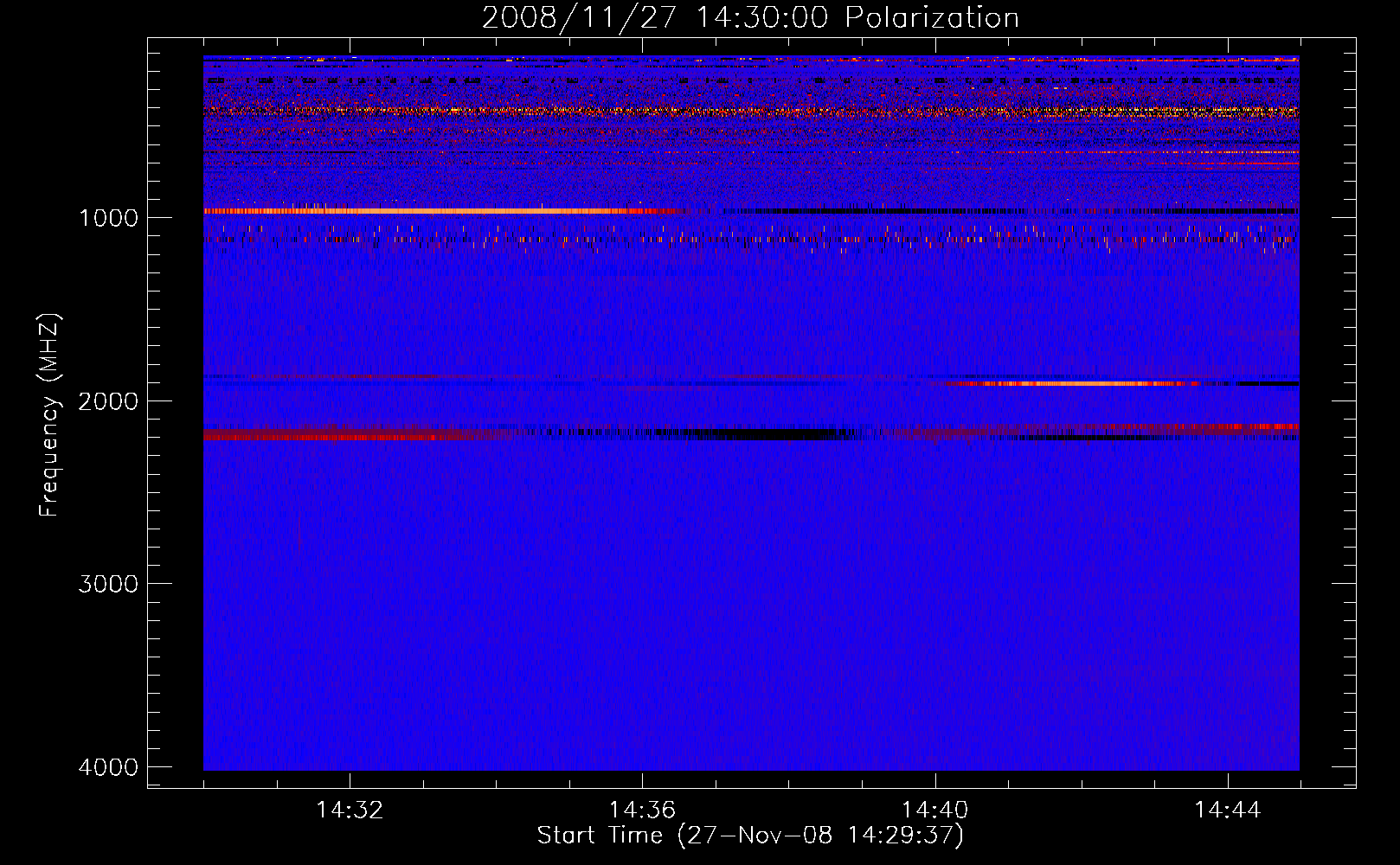Click the 'Frequency (MHZ)' y-axis label
1400x865 pixels.
click(x=50, y=415)
